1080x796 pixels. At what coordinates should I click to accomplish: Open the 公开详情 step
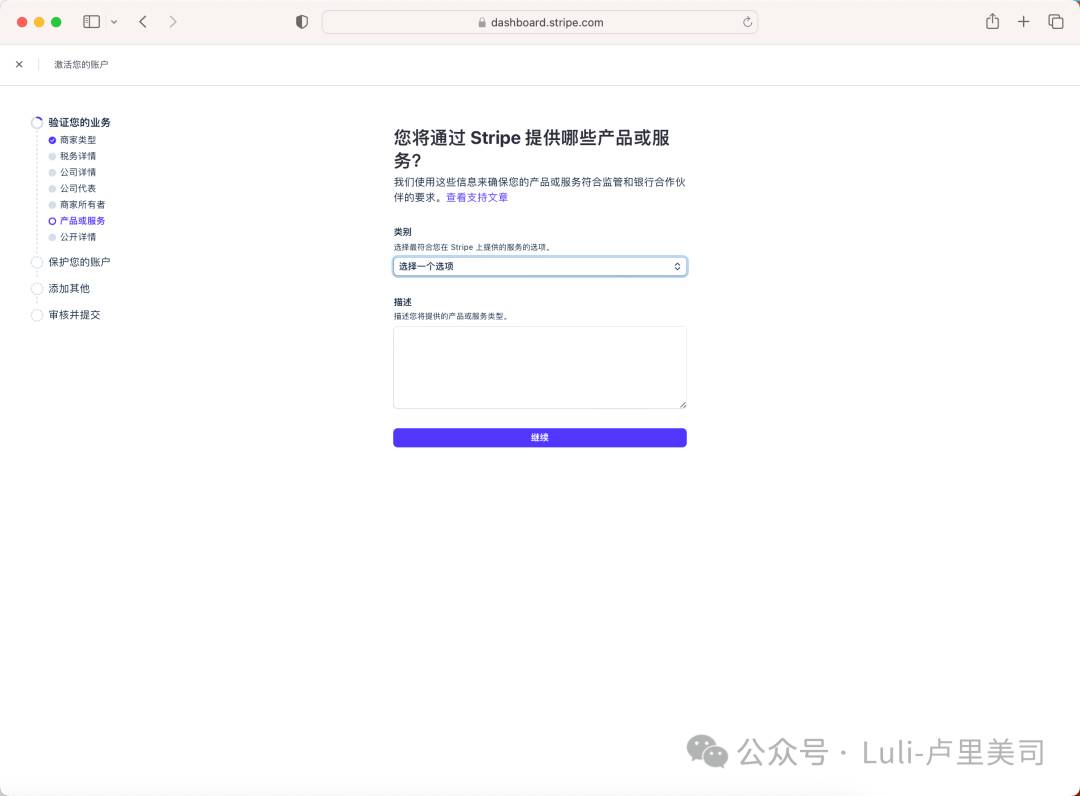click(78, 237)
